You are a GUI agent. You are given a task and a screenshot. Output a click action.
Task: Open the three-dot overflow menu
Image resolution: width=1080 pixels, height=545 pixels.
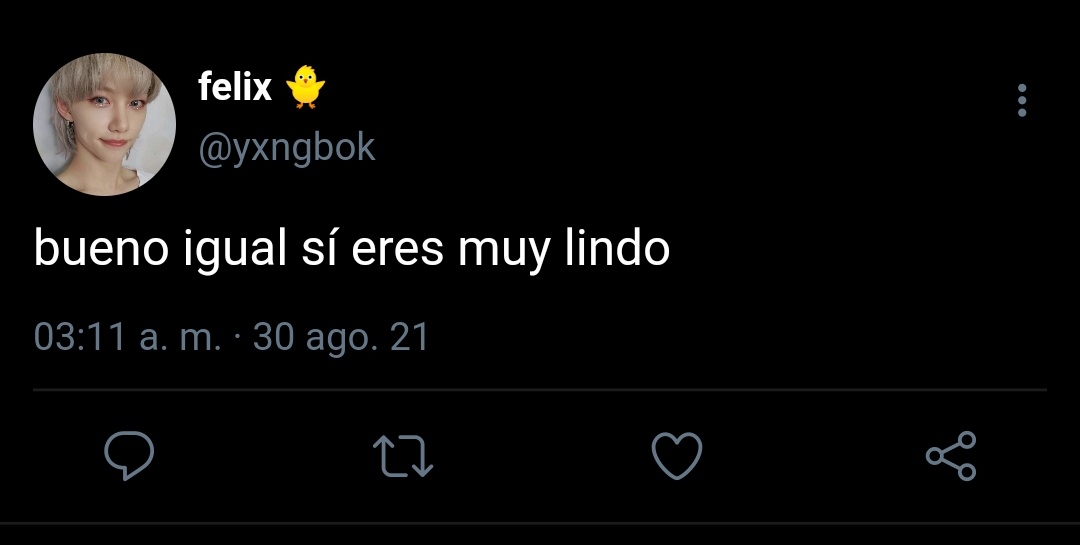click(x=1022, y=101)
